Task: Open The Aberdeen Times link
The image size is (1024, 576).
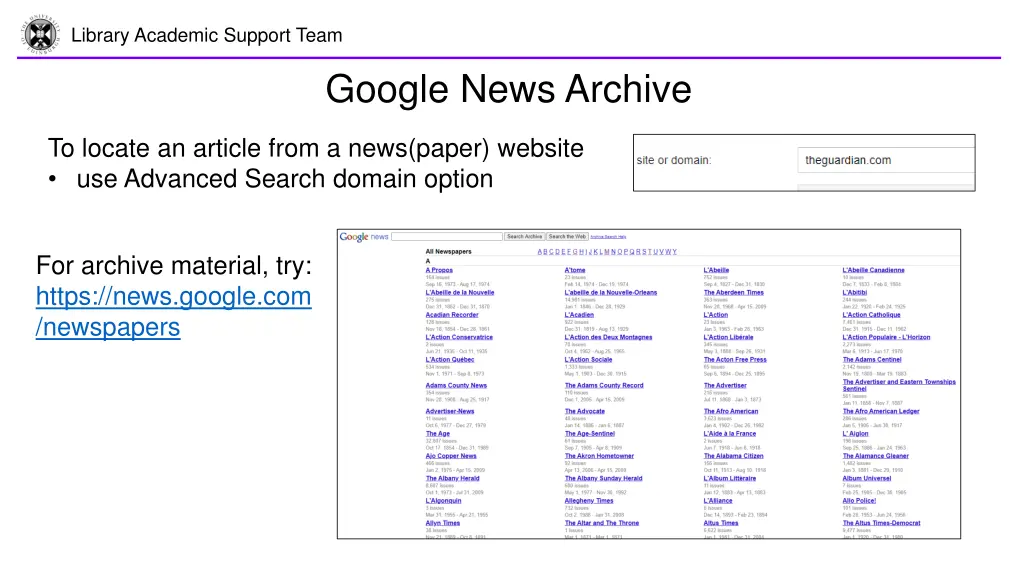Action: (733, 293)
